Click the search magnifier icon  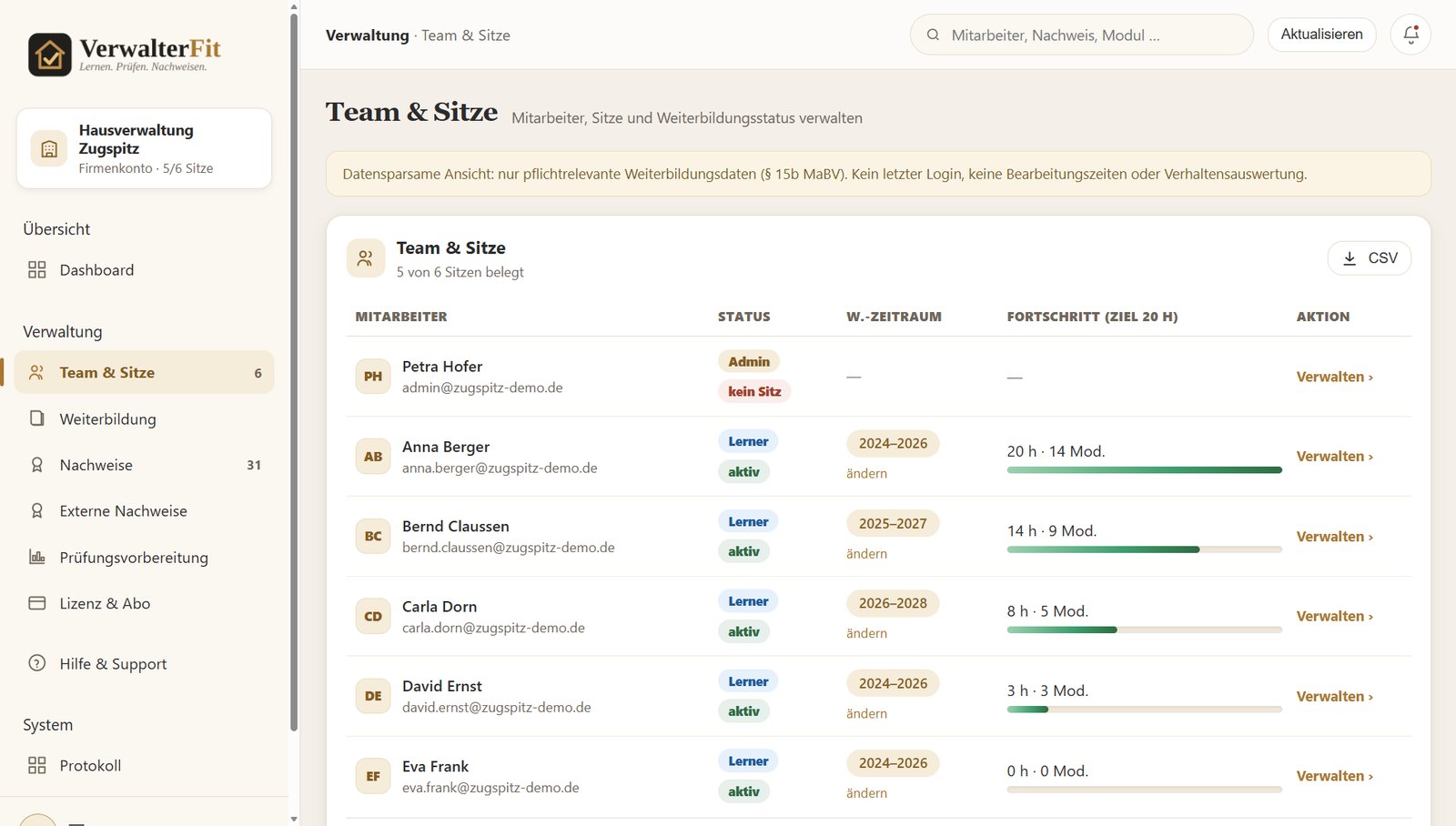pyautogui.click(x=933, y=35)
